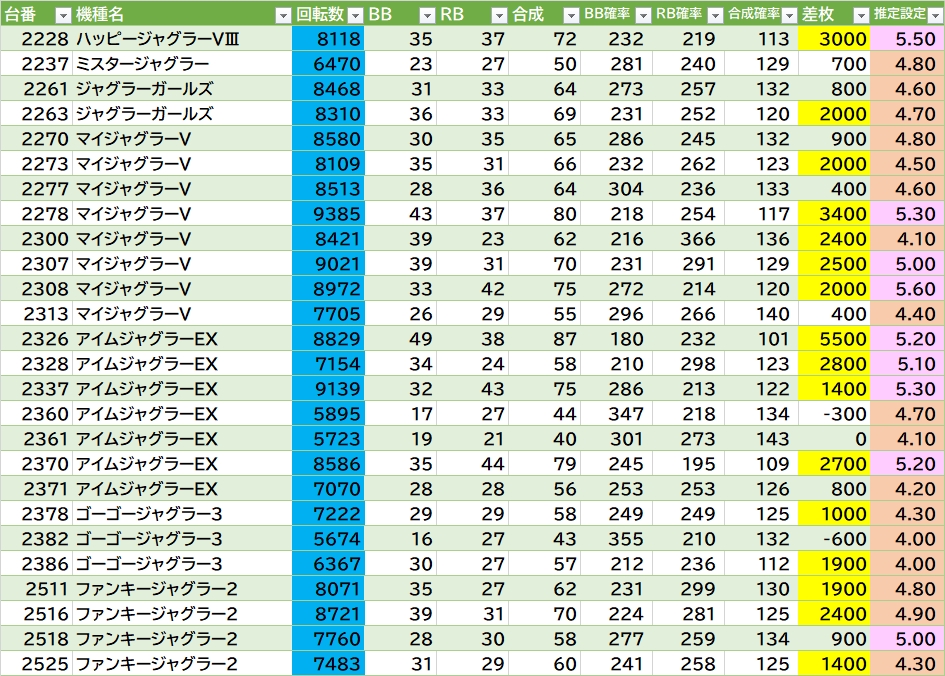Select rotation count cell 9139
The image size is (945, 676).
tap(328, 389)
